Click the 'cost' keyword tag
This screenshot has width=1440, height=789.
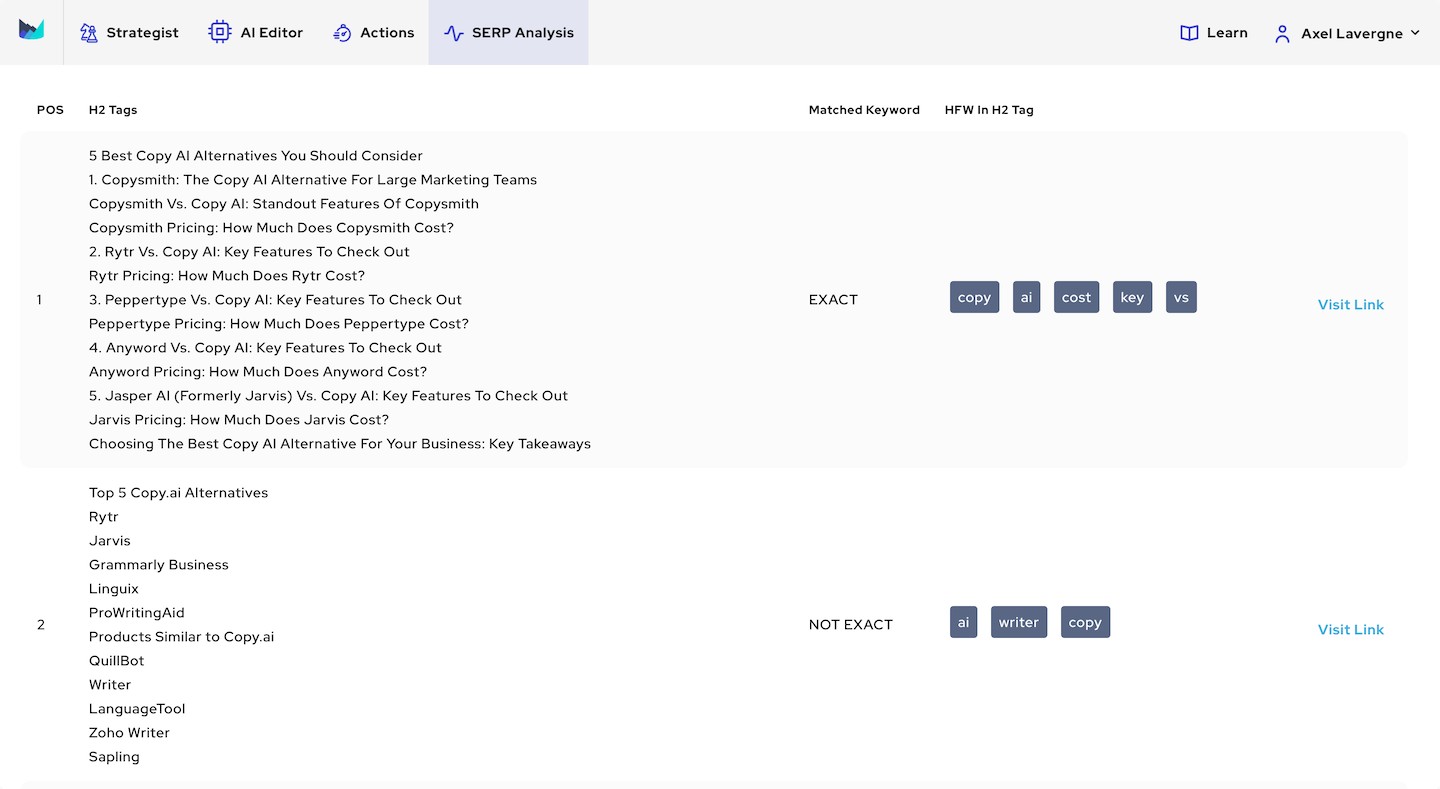point(1076,297)
